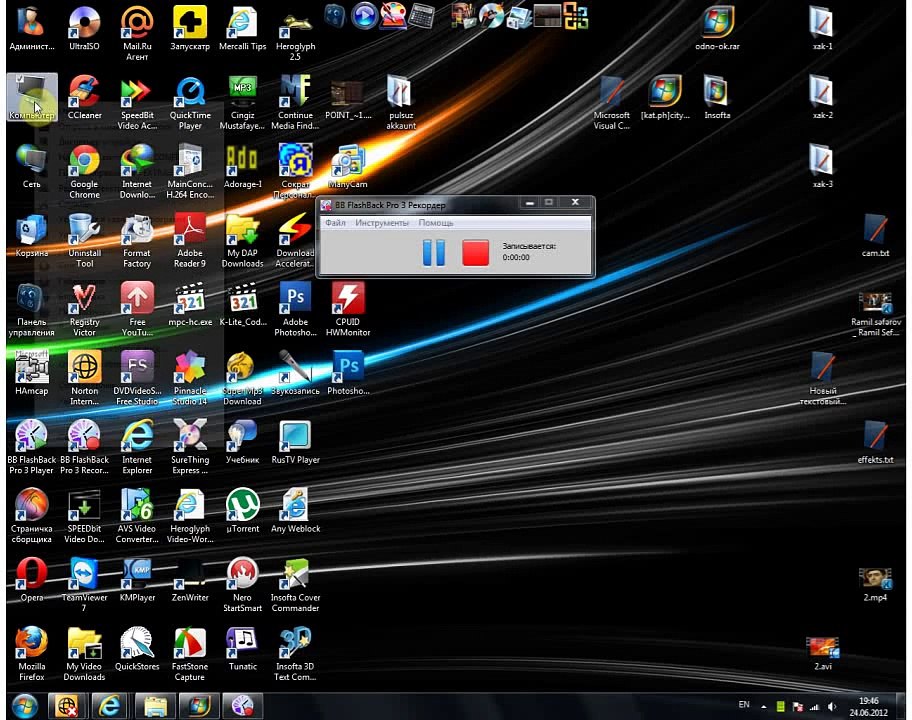Select the pulsuz akkaunt file

pyautogui.click(x=401, y=103)
